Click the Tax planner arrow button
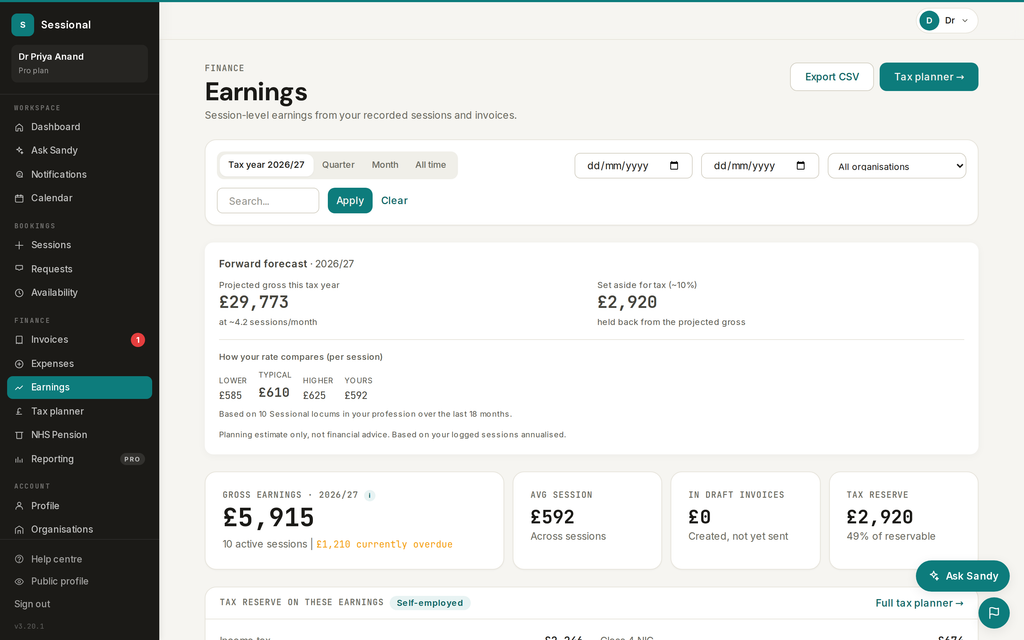The height and width of the screenshot is (640, 1024). tap(929, 77)
